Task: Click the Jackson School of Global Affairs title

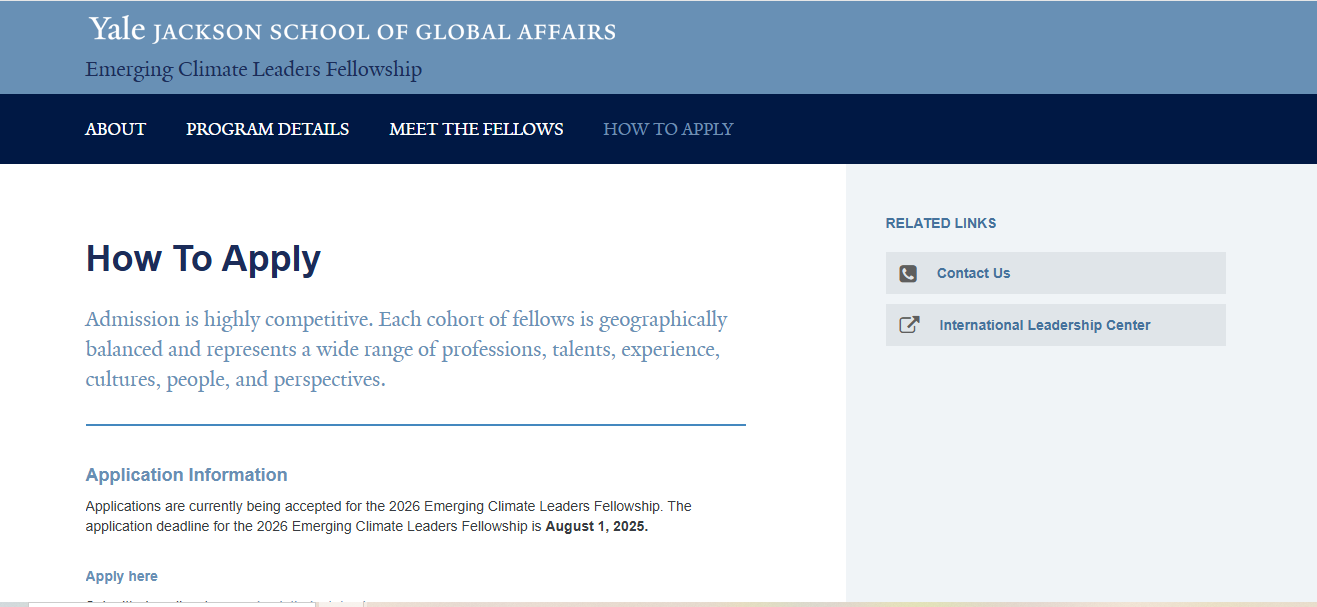Action: tap(384, 32)
